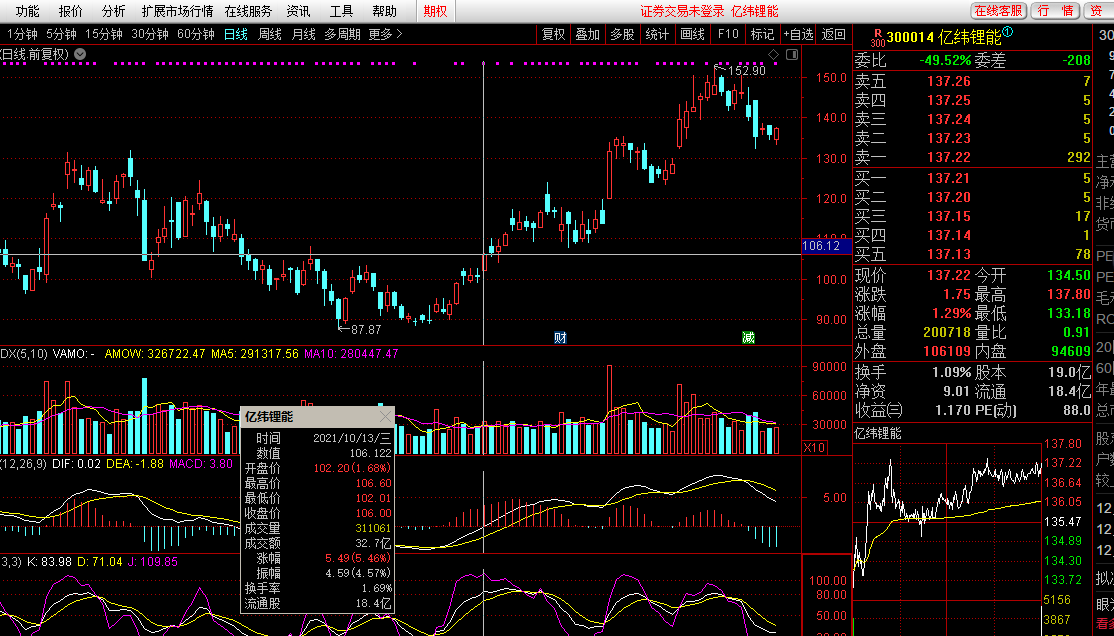The image size is (1114, 636).
Task: Open the 资讯 menu
Action: 298,11
